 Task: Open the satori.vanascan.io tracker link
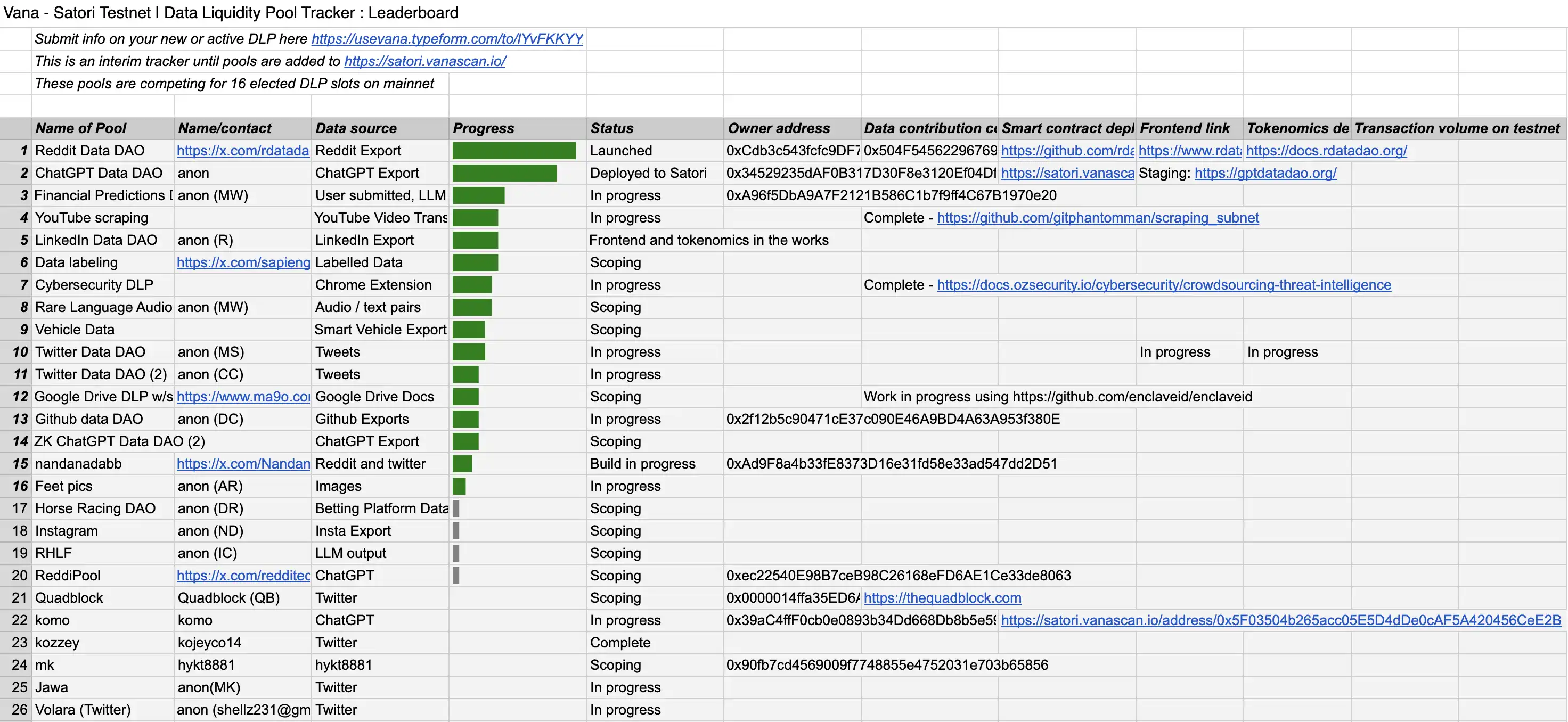[425, 61]
